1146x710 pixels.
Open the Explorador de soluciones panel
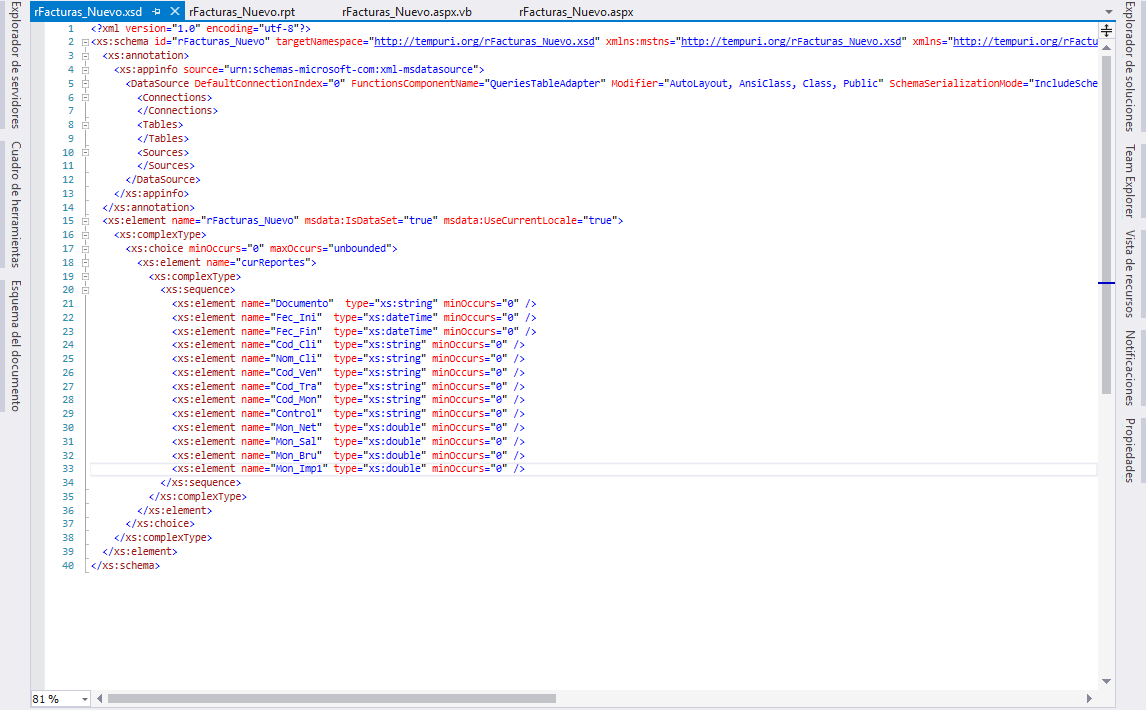coord(1130,82)
